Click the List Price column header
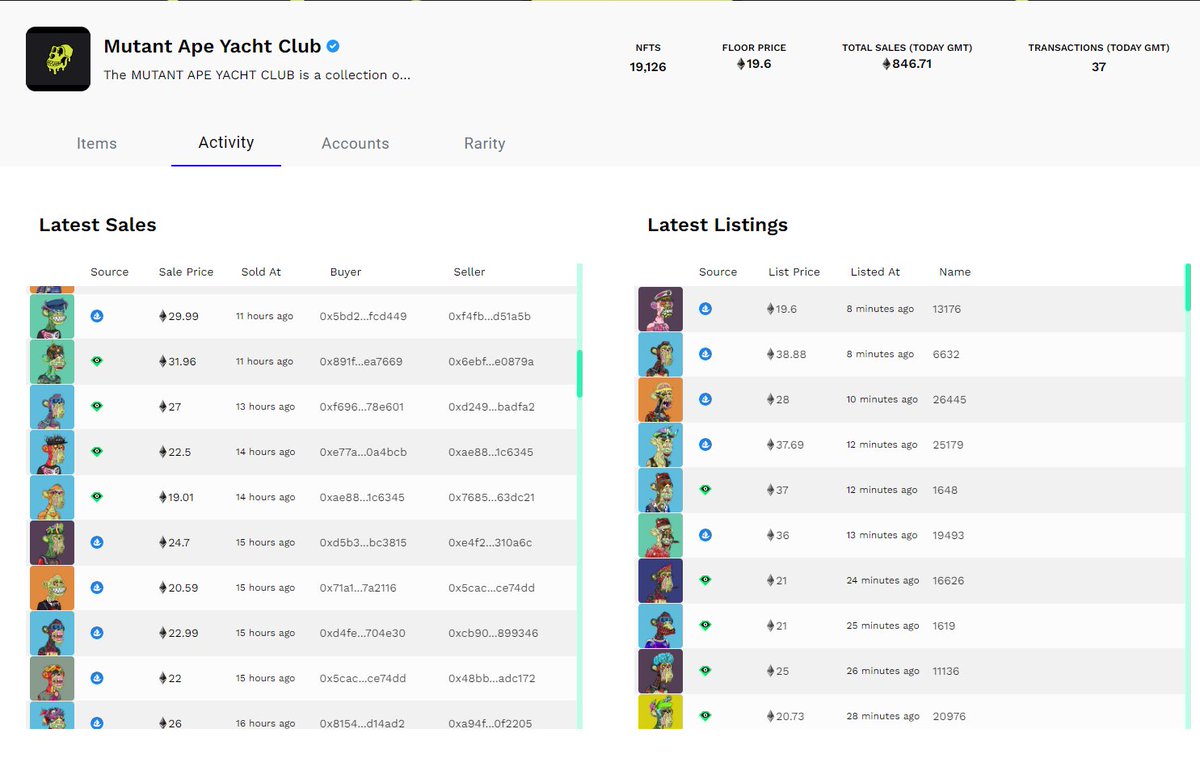1200x771 pixels. pyautogui.click(x=794, y=271)
